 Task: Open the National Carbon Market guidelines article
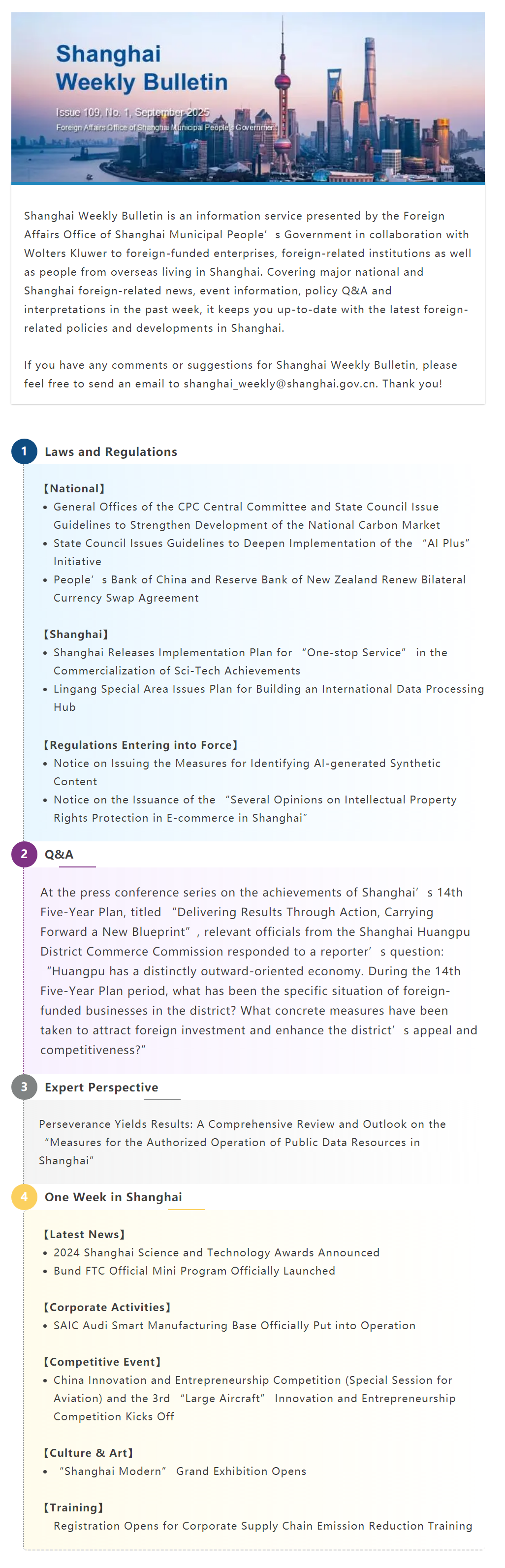coord(247,515)
